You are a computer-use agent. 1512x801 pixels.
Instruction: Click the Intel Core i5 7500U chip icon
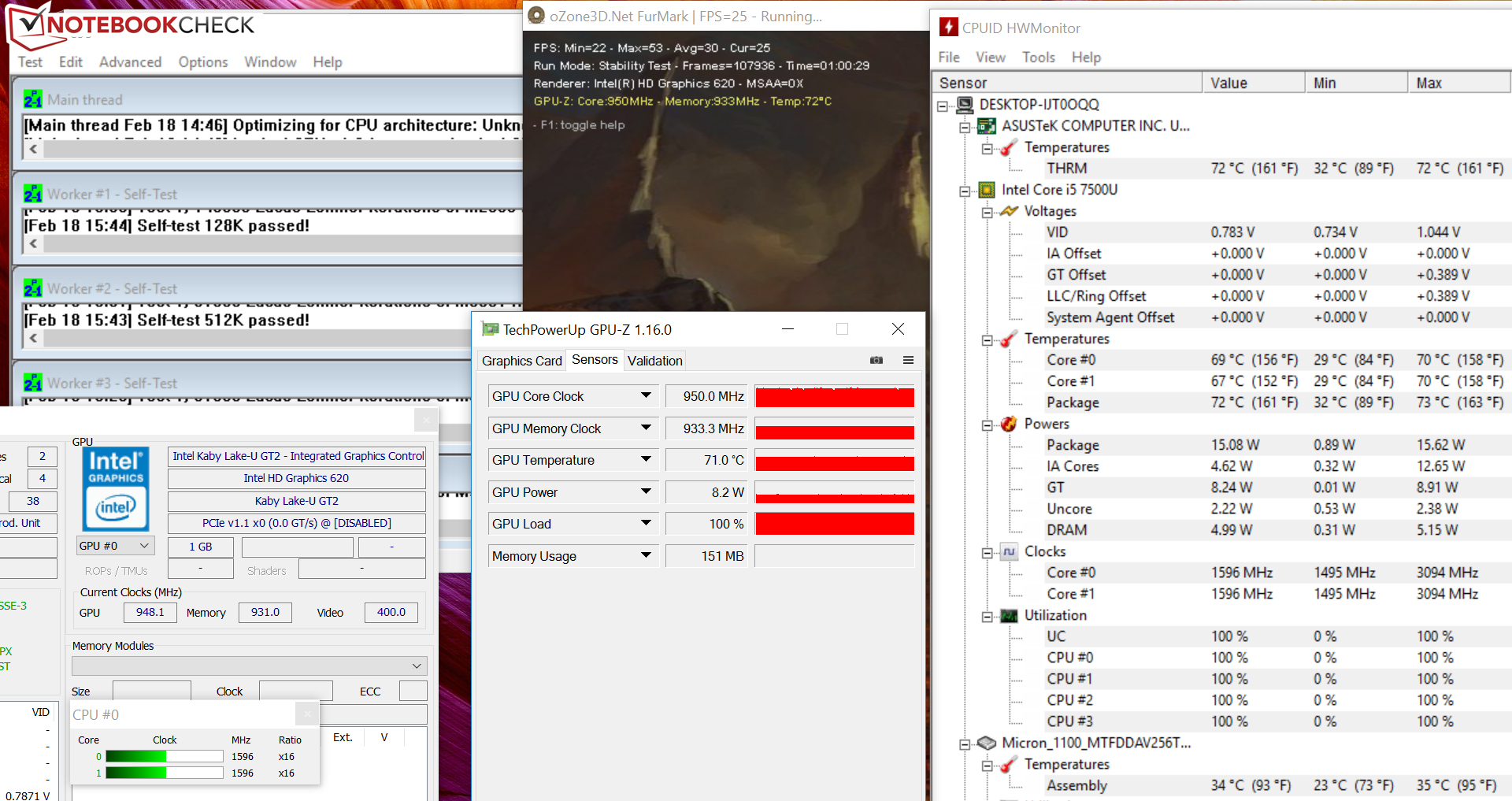[x=987, y=190]
